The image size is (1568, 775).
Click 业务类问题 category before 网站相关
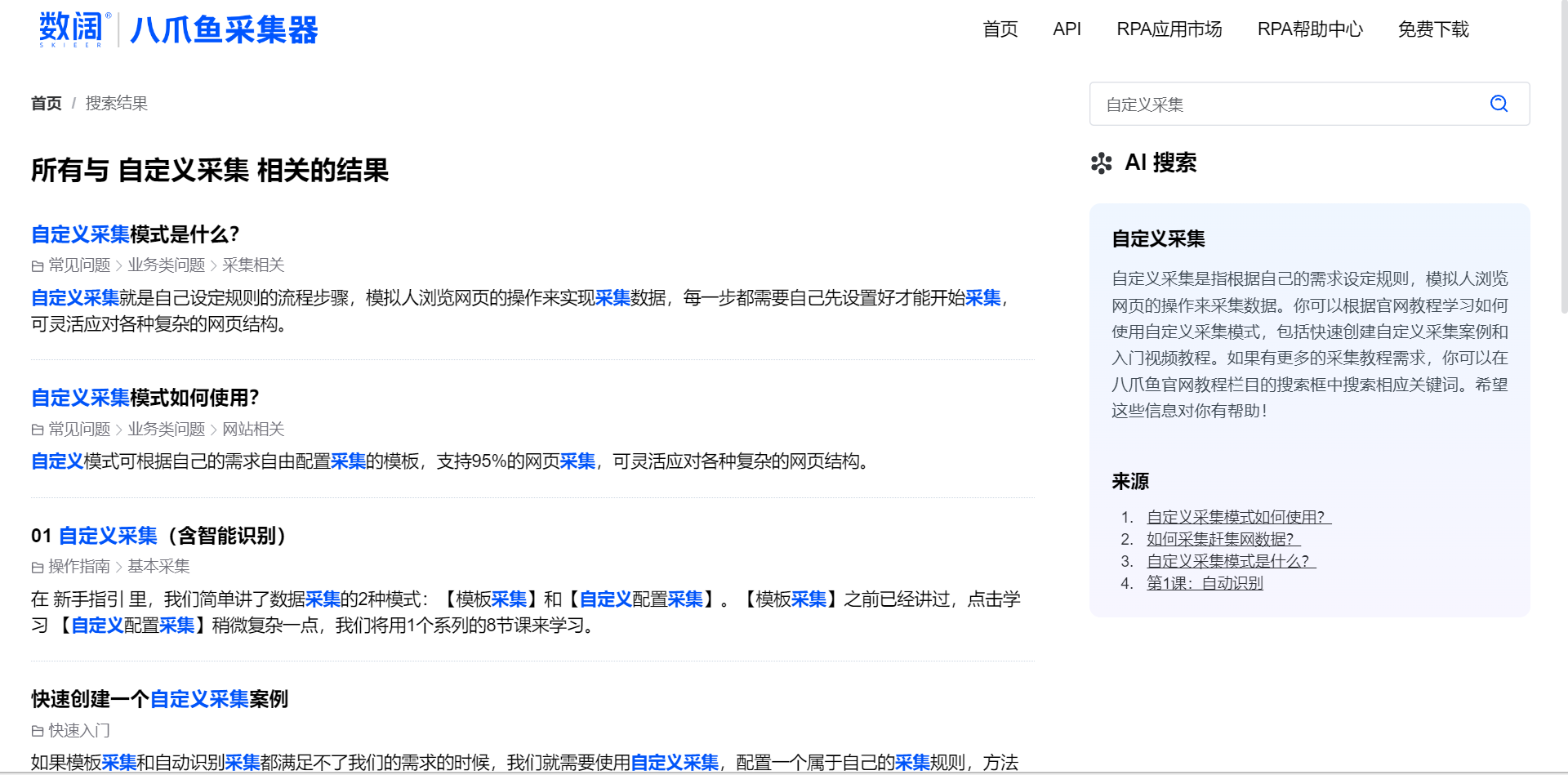click(x=167, y=430)
